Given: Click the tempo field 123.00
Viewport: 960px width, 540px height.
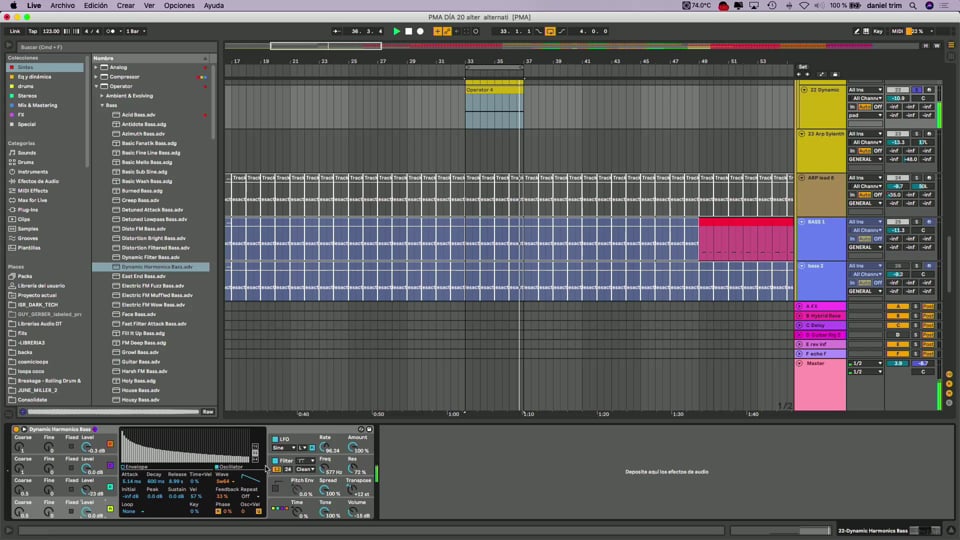Looking at the screenshot, I should click(x=51, y=31).
